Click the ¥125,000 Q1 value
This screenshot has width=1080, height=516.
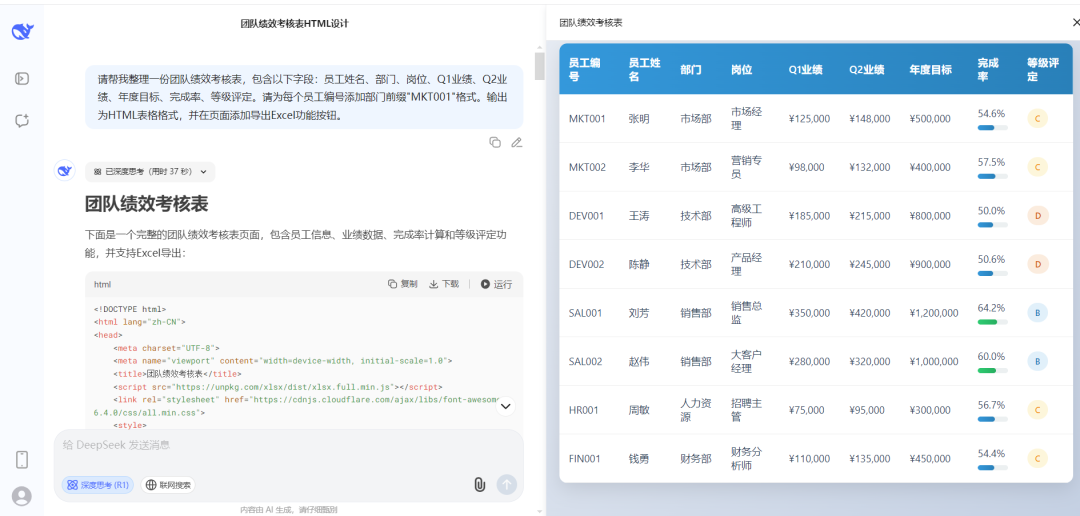tap(809, 118)
